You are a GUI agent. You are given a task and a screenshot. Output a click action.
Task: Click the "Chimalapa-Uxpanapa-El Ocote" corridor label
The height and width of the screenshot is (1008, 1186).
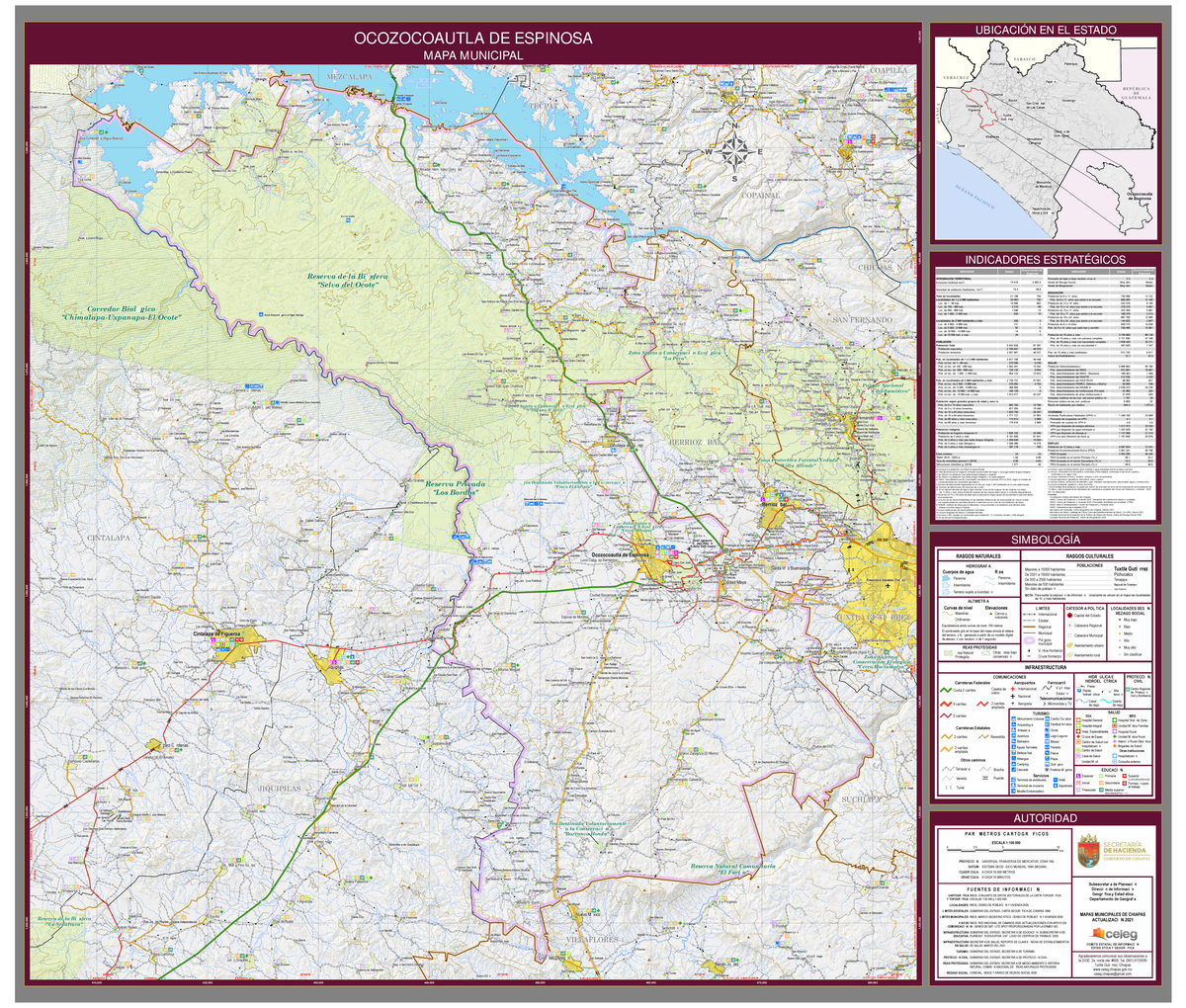[x=121, y=317]
